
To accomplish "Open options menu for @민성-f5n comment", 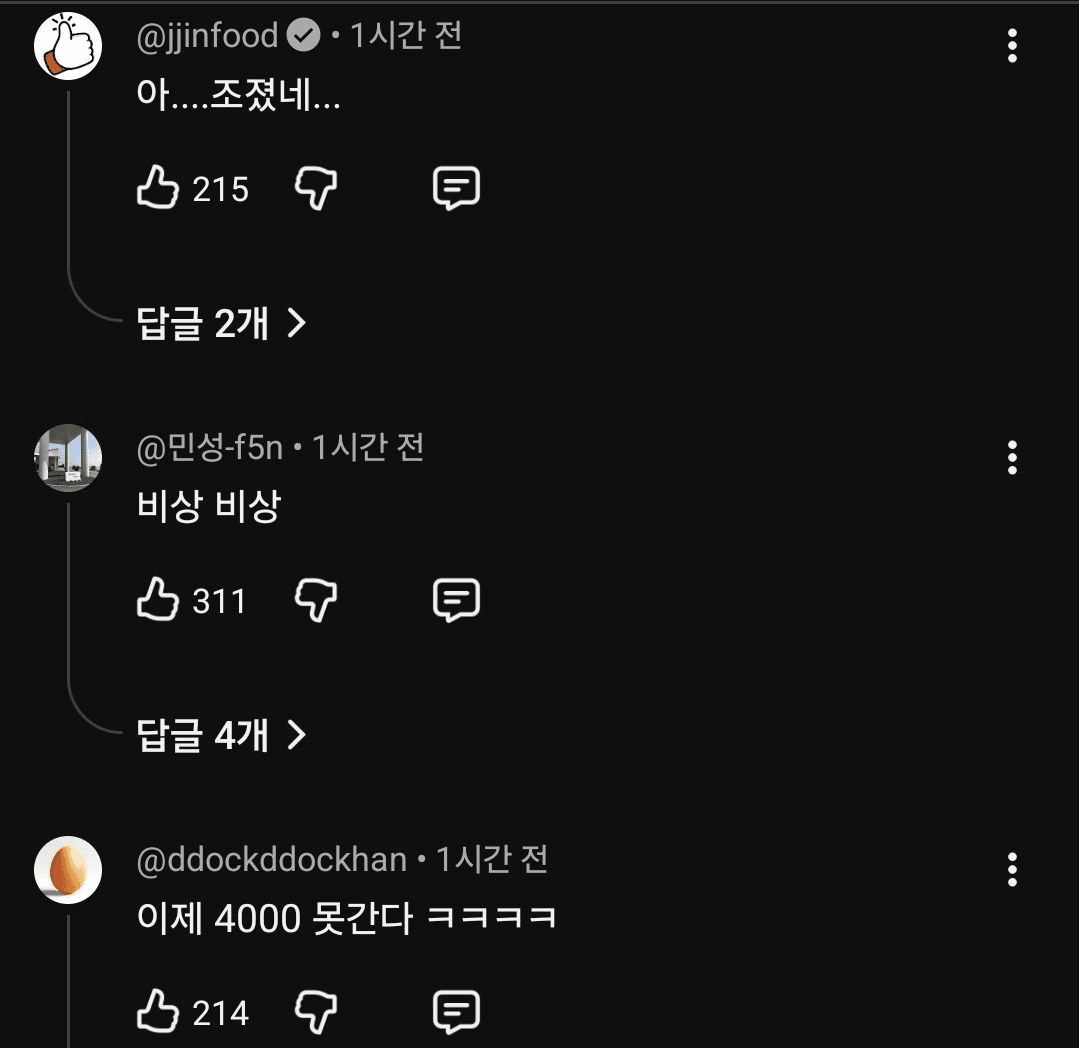I will pyautogui.click(x=1012, y=458).
